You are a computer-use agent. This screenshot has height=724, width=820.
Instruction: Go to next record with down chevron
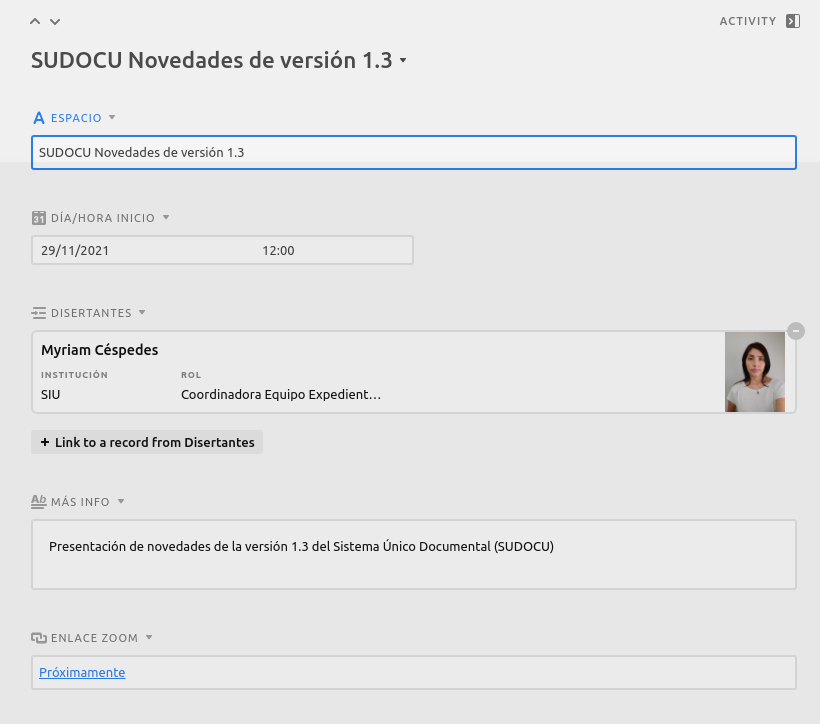tap(55, 21)
